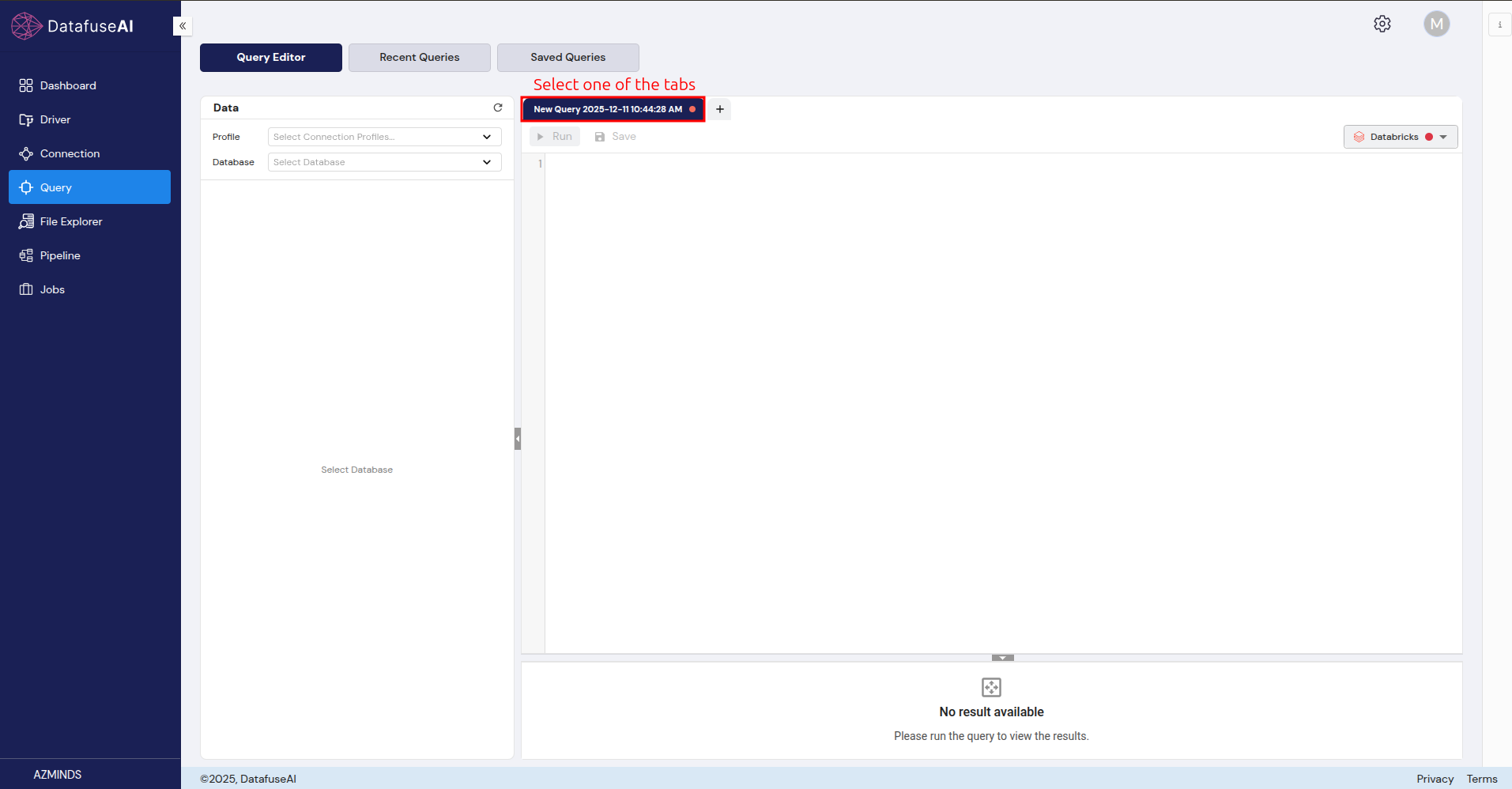
Task: Open the Jobs panel from sidebar
Action: click(51, 289)
